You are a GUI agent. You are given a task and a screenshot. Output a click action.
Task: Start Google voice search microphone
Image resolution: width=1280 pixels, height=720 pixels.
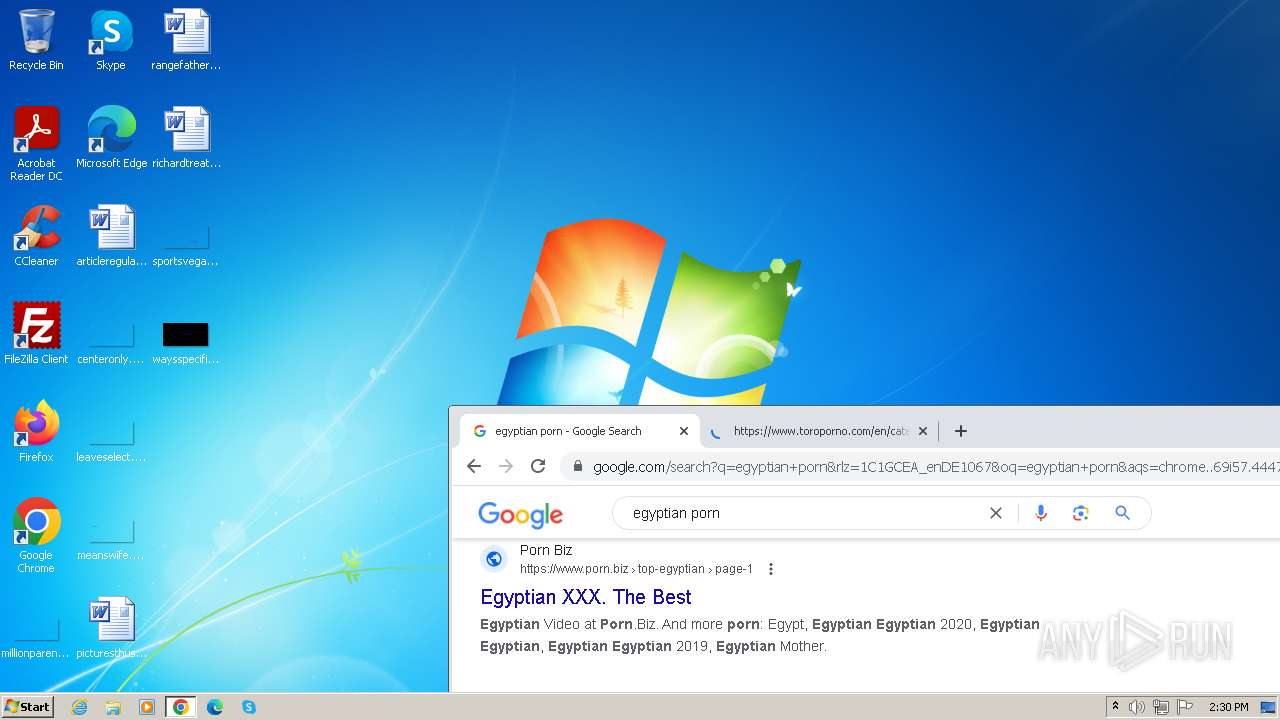(1041, 513)
